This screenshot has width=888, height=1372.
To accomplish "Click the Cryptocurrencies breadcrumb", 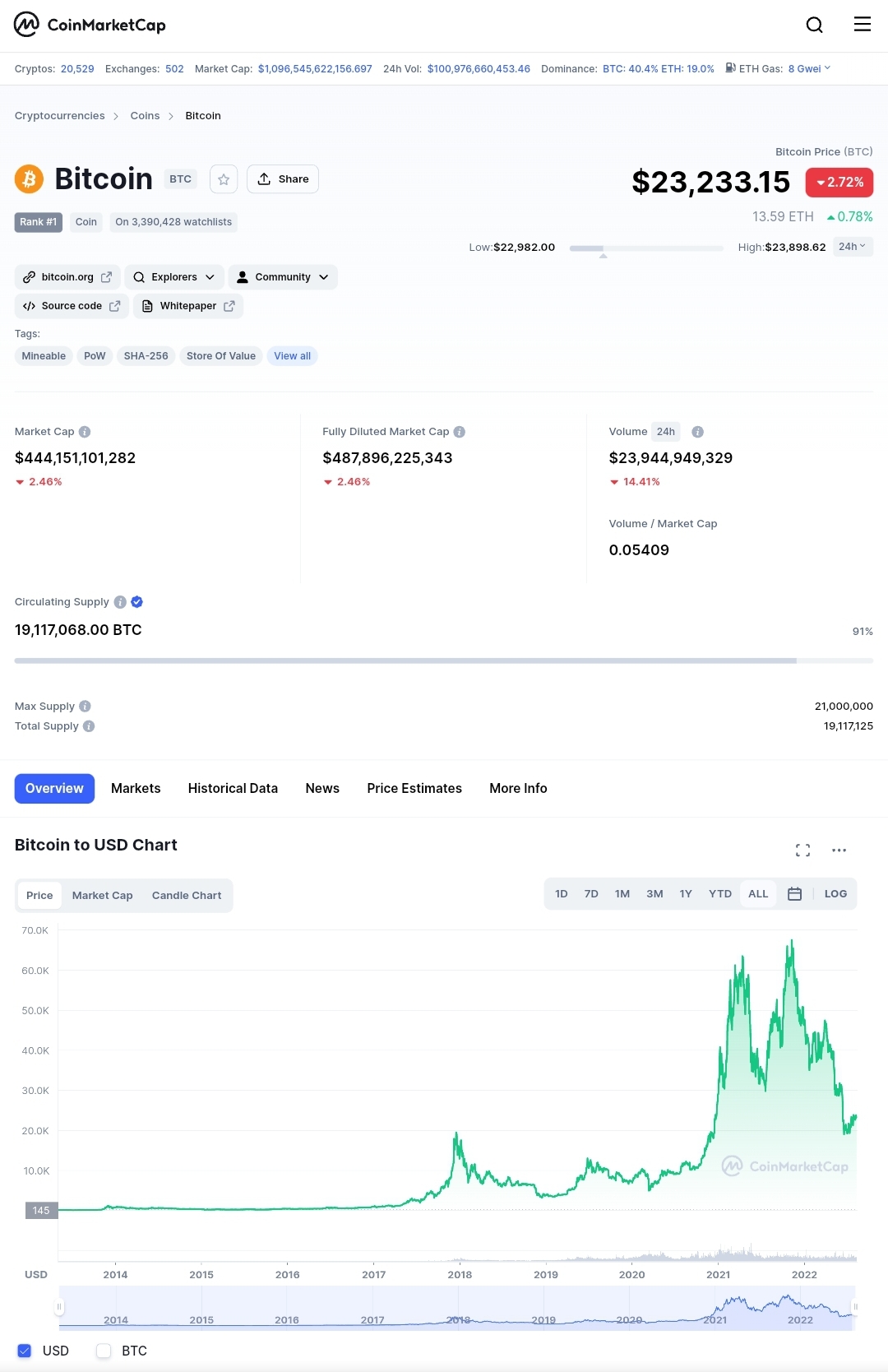I will (x=60, y=116).
